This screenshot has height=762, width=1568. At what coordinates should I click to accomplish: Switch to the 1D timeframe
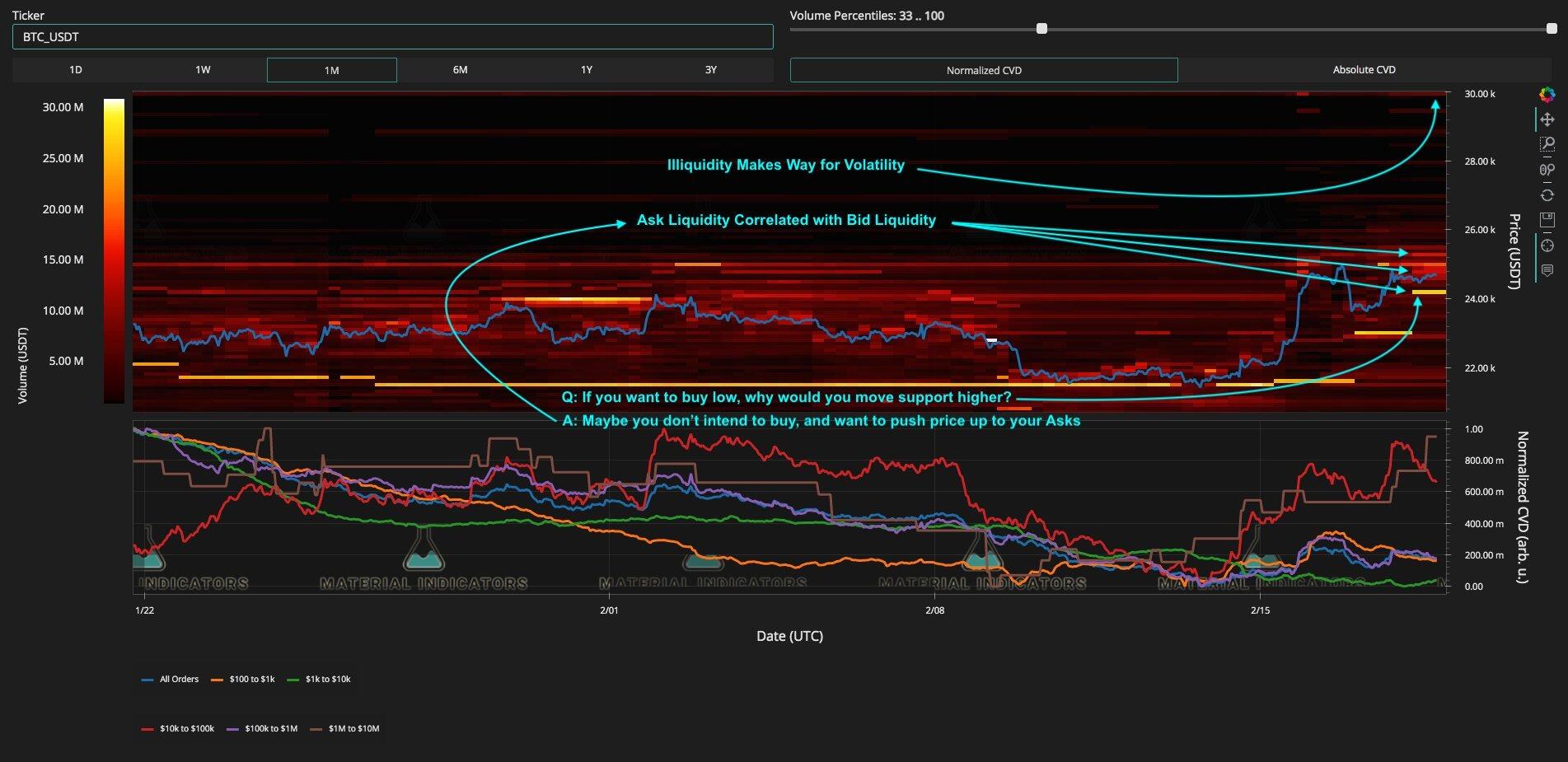(76, 70)
